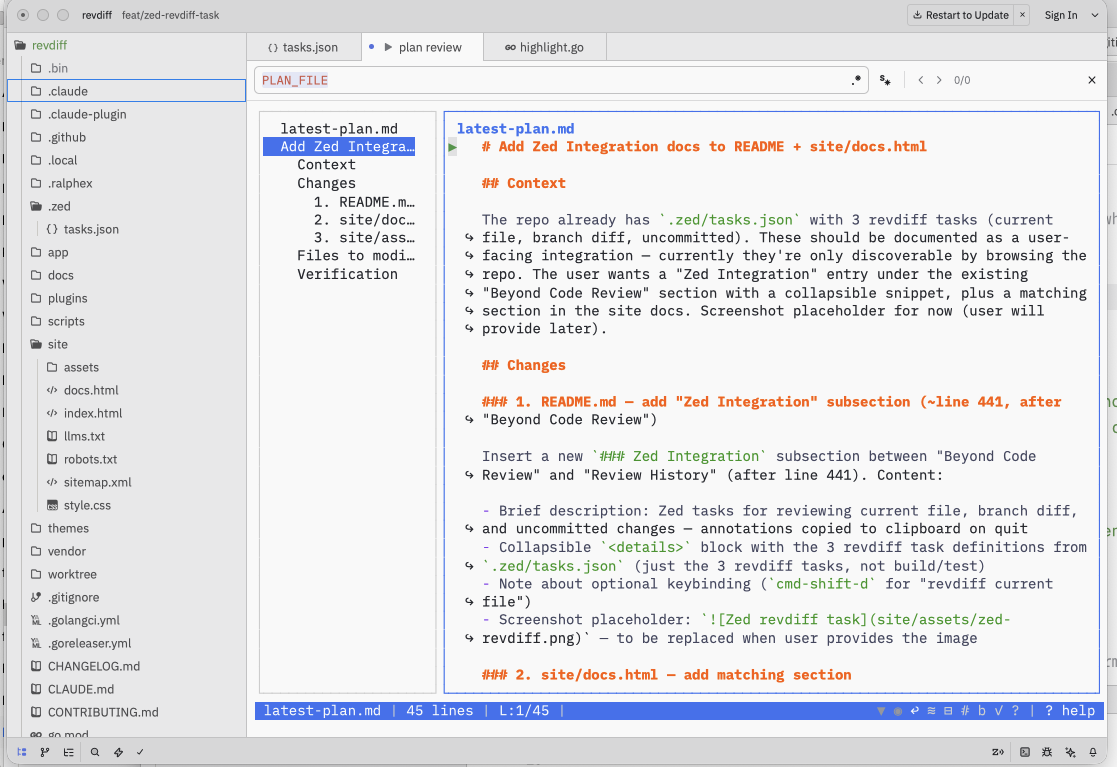Screen dimensions: 1117x767
Task: Click the git branch icon in the bottom toolbar
Action: point(44,752)
